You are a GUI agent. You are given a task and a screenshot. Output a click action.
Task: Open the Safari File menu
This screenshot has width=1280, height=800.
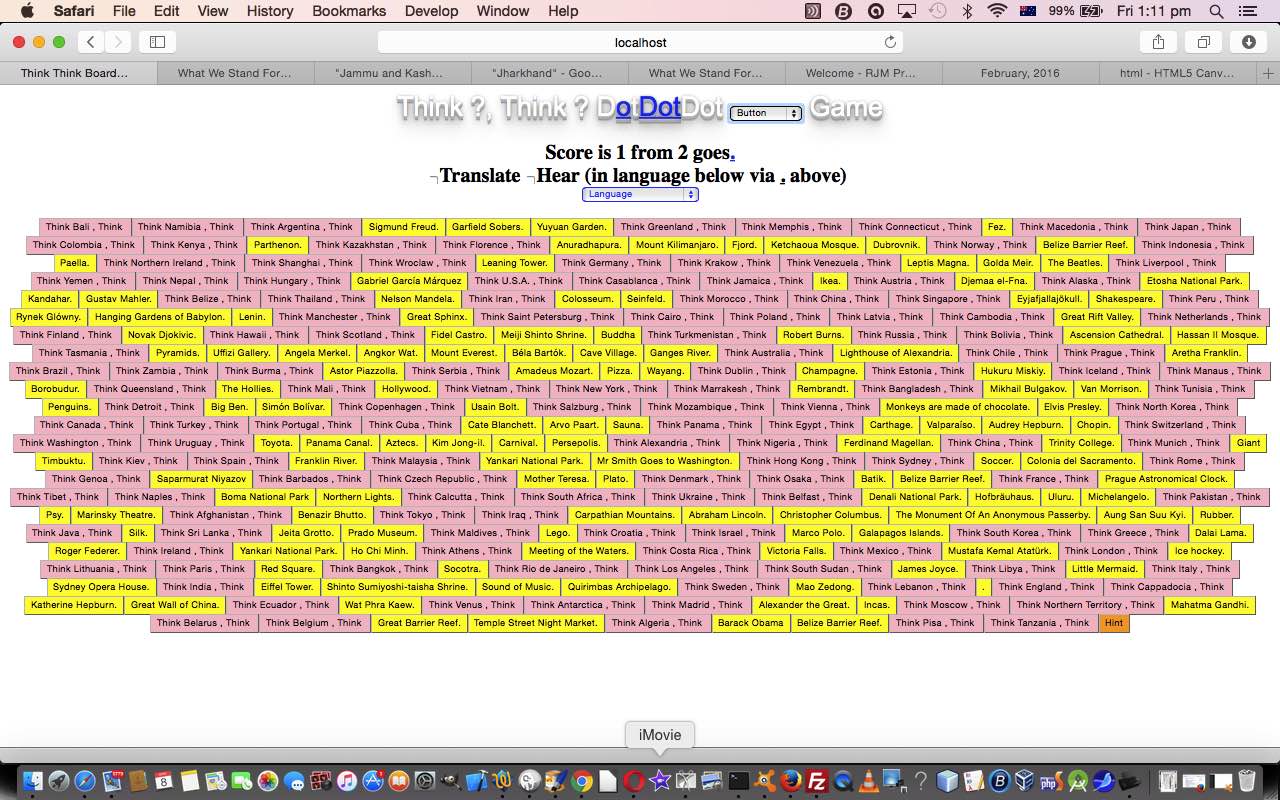click(x=124, y=11)
